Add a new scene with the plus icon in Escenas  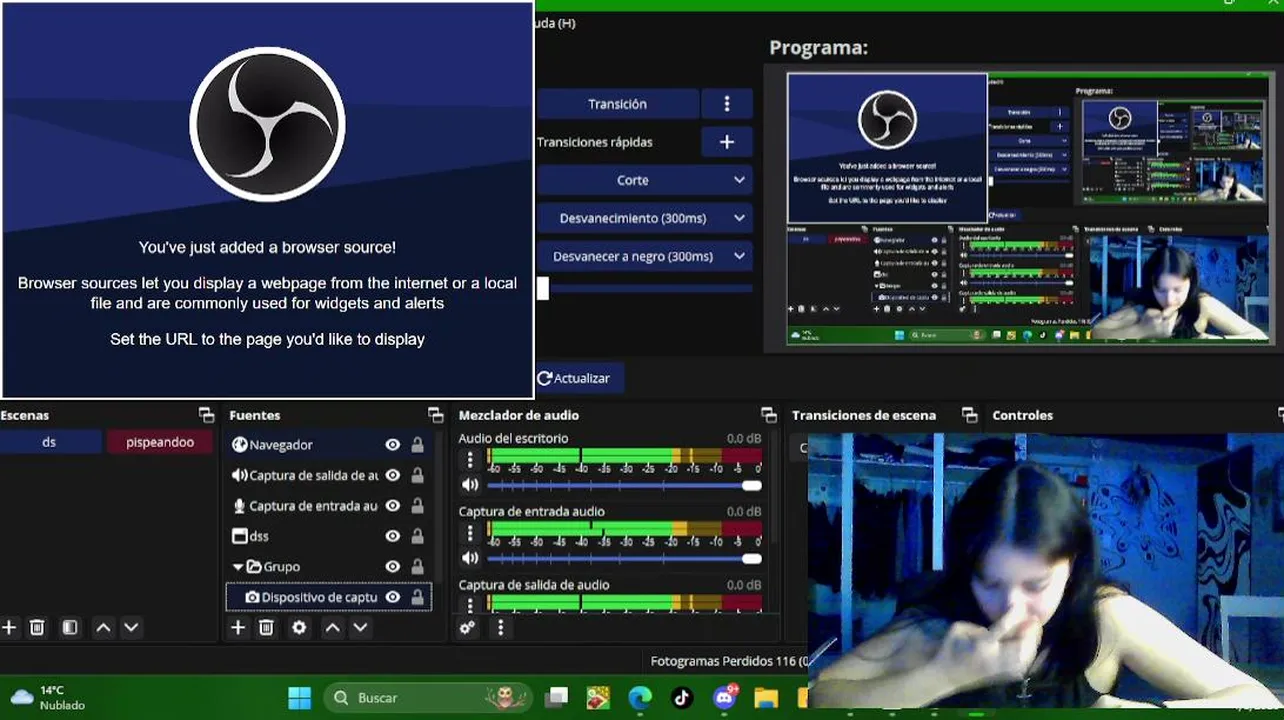[9, 628]
